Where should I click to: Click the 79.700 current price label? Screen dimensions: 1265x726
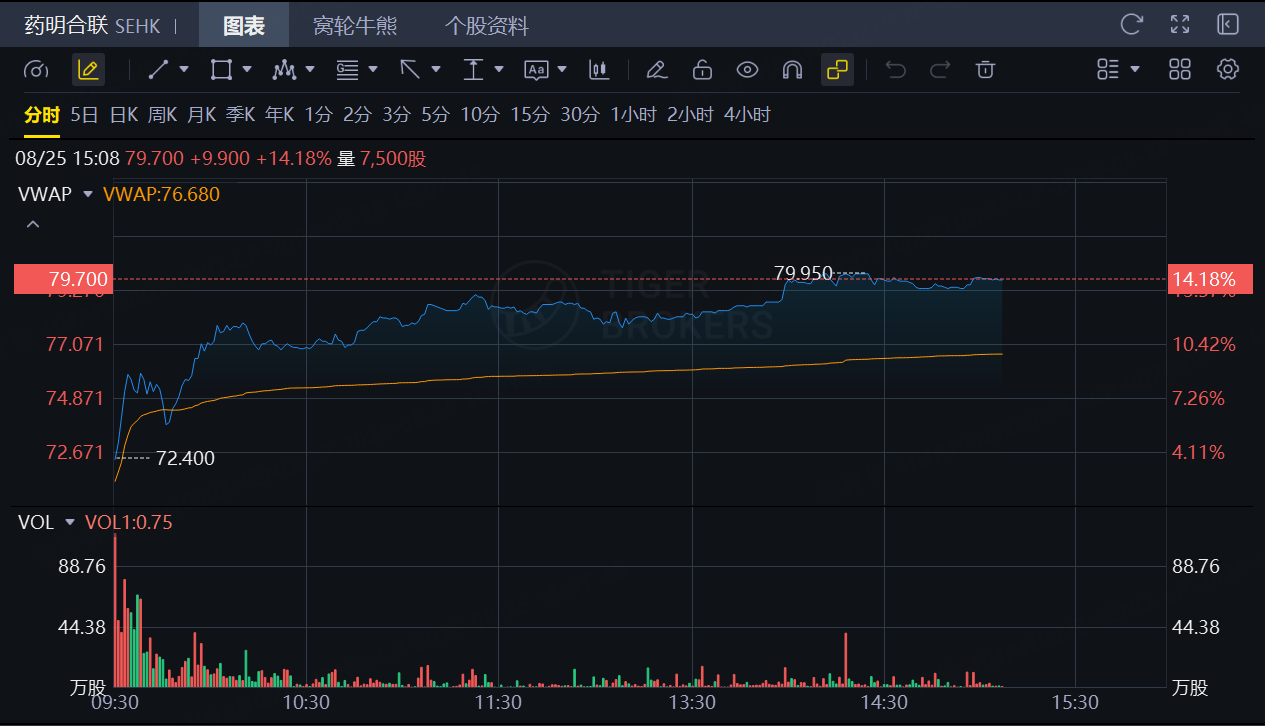pos(62,279)
